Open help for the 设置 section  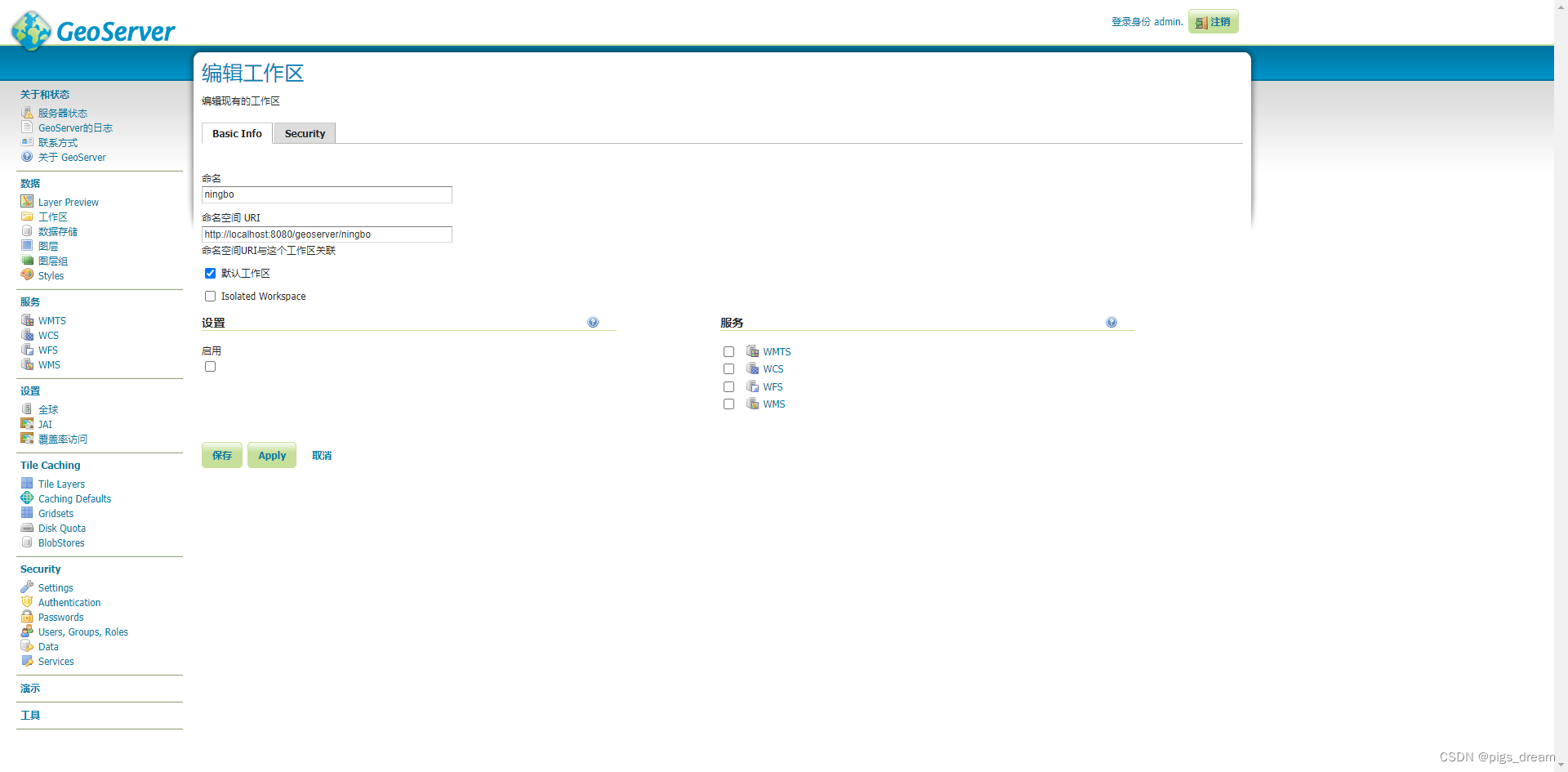point(593,323)
